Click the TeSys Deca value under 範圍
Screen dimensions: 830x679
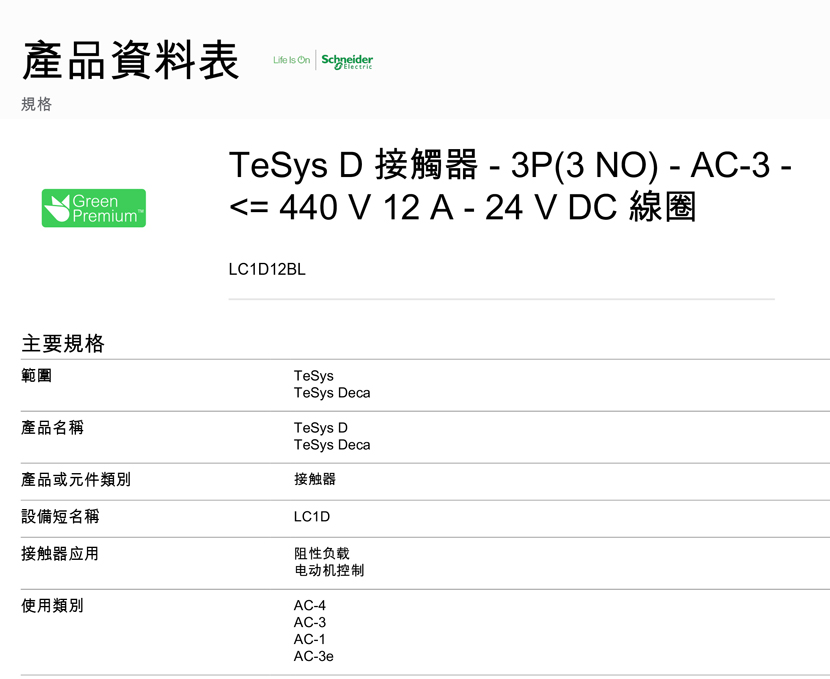click(332, 393)
